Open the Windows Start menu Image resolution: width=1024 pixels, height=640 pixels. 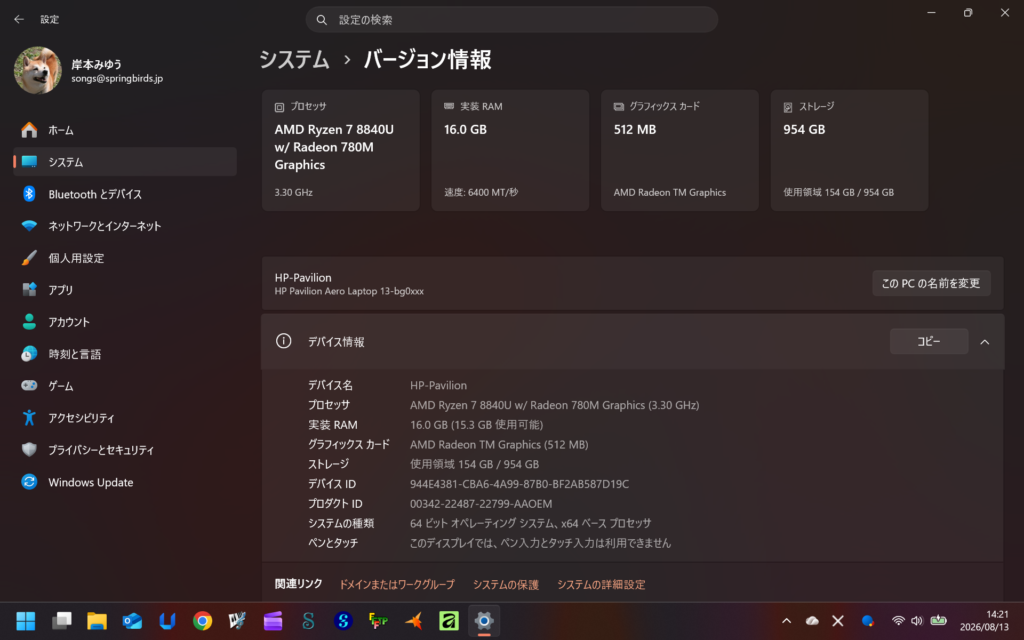(x=25, y=621)
